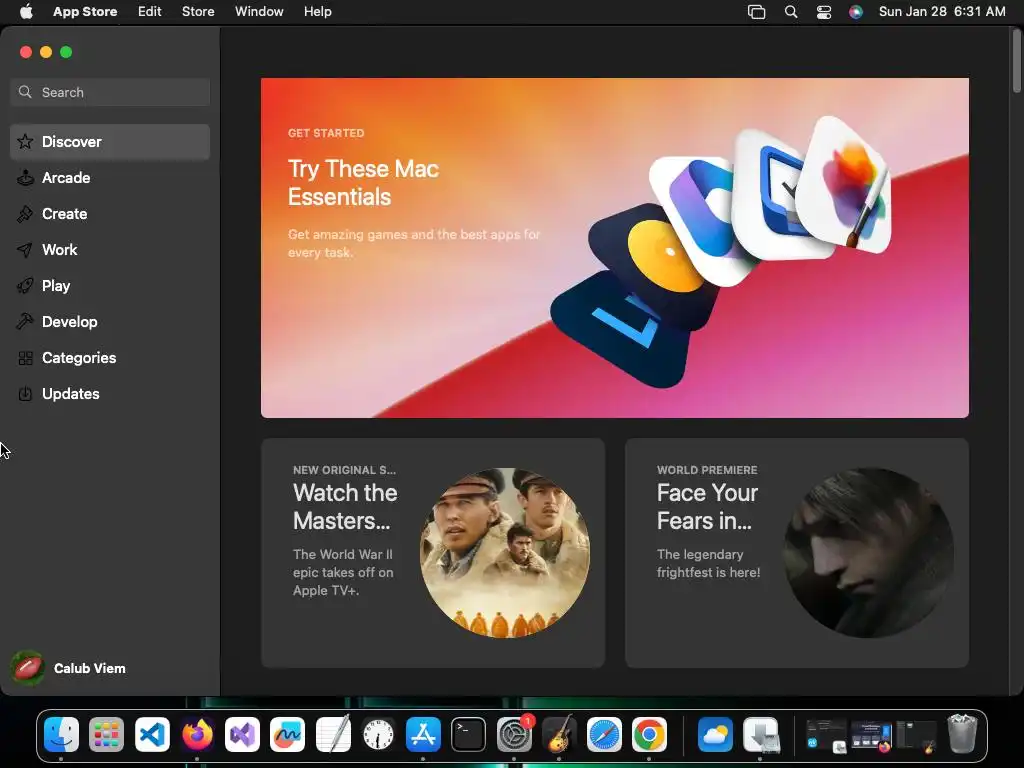
Task: Switch to the Play section
Action: (x=110, y=285)
